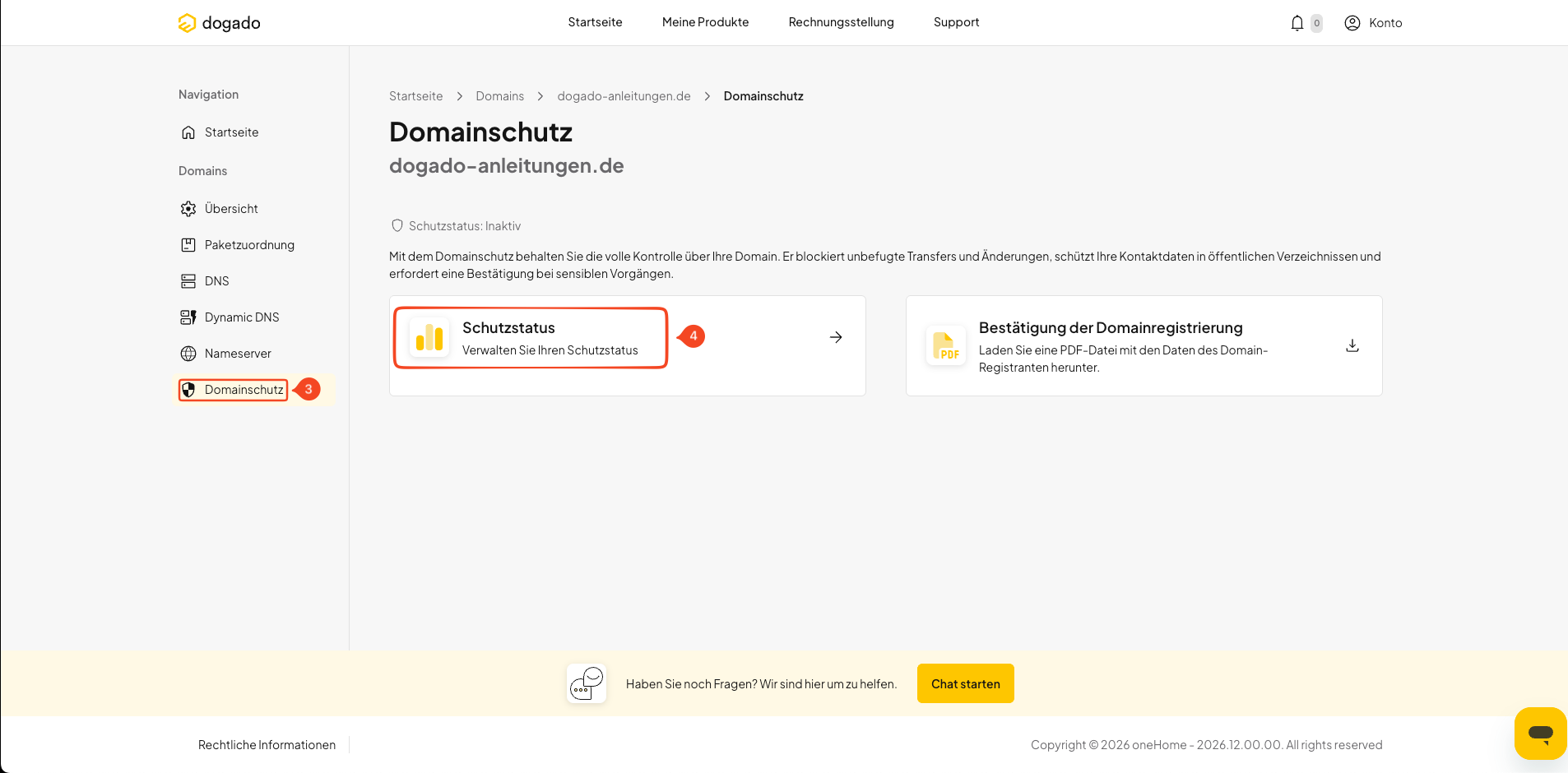This screenshot has height=773, width=1568.
Task: Click the chat bubbles icon in the banner
Action: (587, 683)
